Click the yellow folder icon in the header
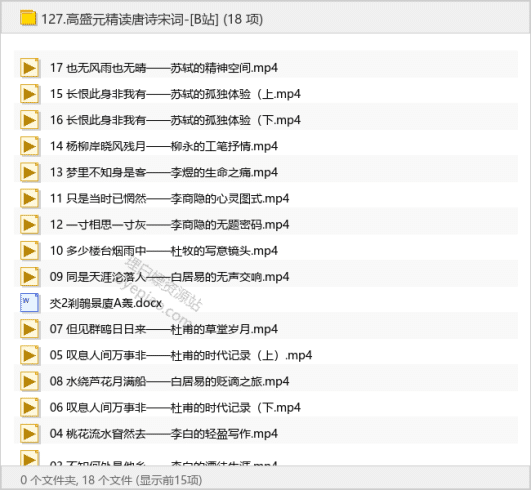Image resolution: width=531 pixels, height=490 pixels. tap(28, 18)
